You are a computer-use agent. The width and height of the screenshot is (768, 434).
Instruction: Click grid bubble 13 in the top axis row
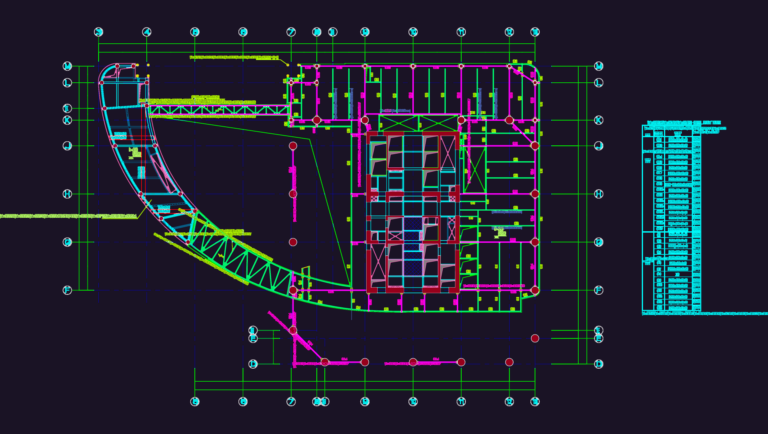pyautogui.click(x=535, y=32)
